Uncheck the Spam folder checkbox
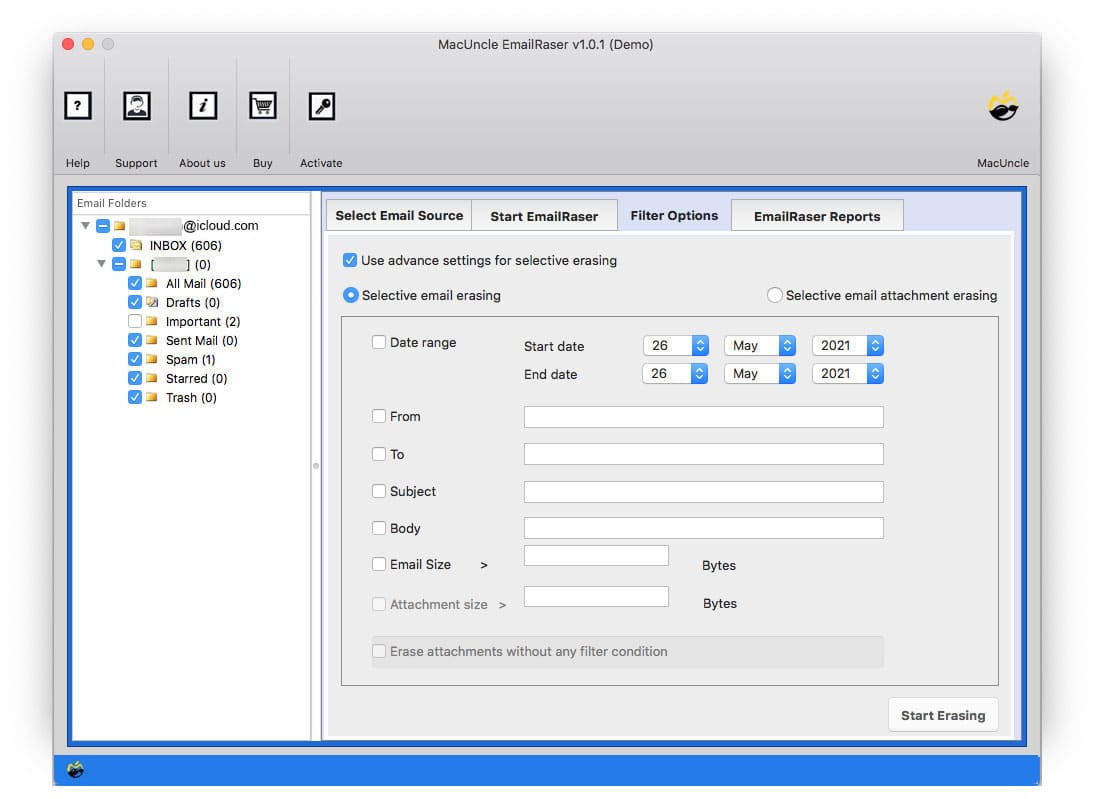1096x799 pixels. 135,359
